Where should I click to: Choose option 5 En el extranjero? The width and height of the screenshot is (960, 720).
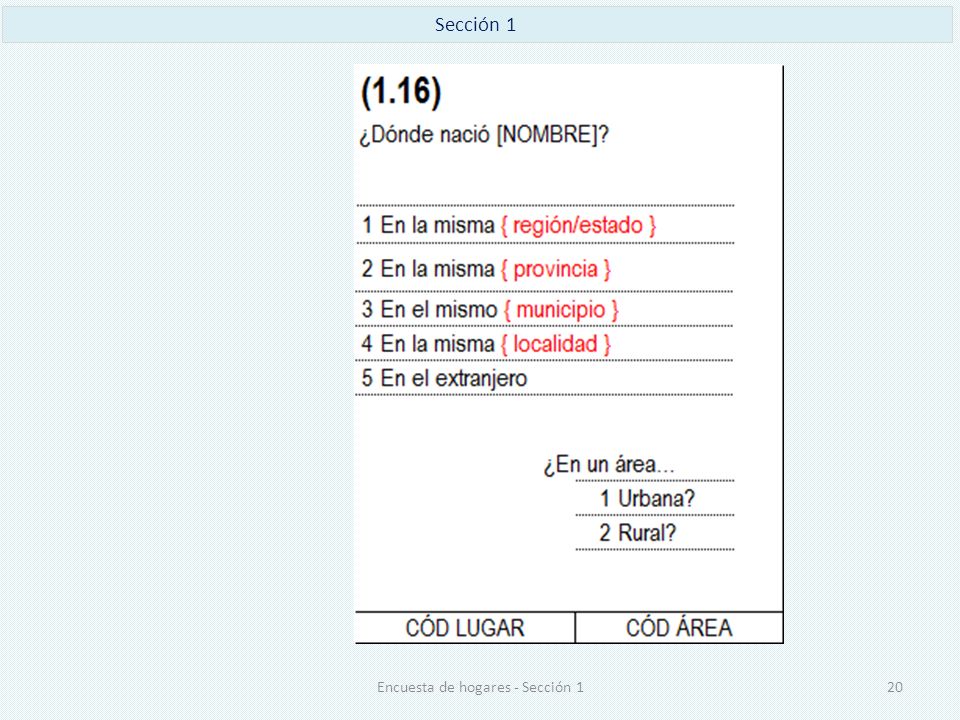tap(444, 378)
